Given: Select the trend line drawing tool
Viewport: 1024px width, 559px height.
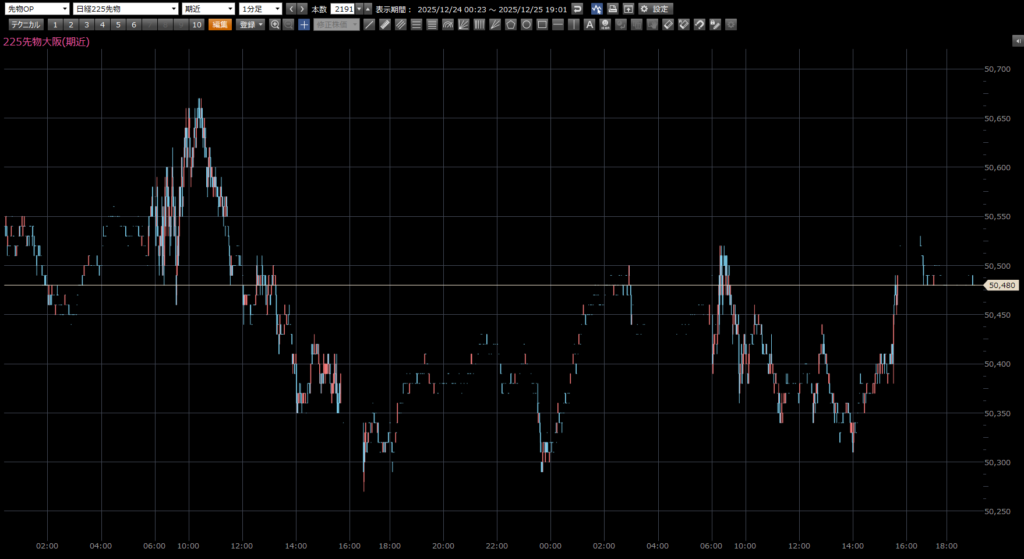Looking at the screenshot, I should pos(369,24).
